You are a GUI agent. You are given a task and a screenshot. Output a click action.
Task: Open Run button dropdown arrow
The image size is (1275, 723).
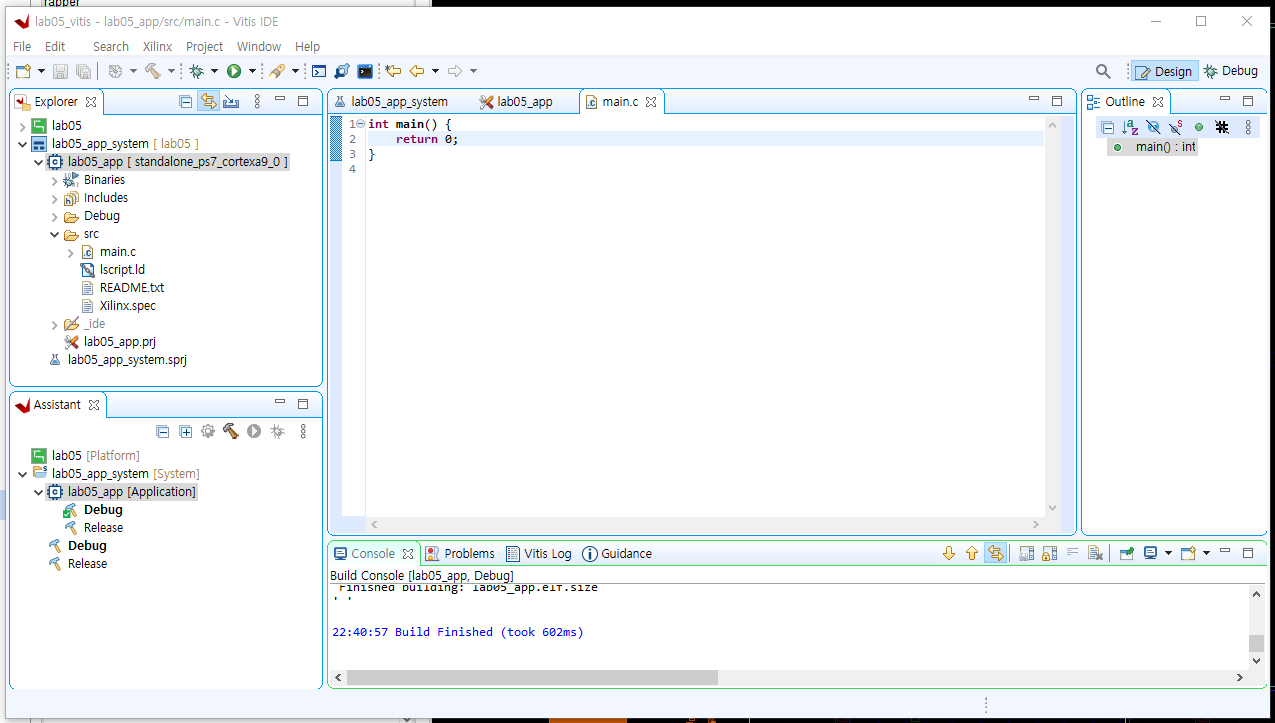pos(252,71)
